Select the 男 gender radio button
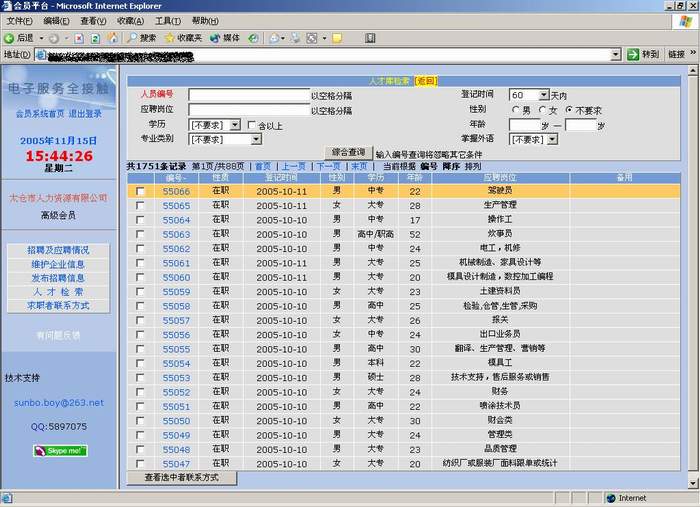Image resolution: width=700 pixels, height=507 pixels. click(516, 110)
